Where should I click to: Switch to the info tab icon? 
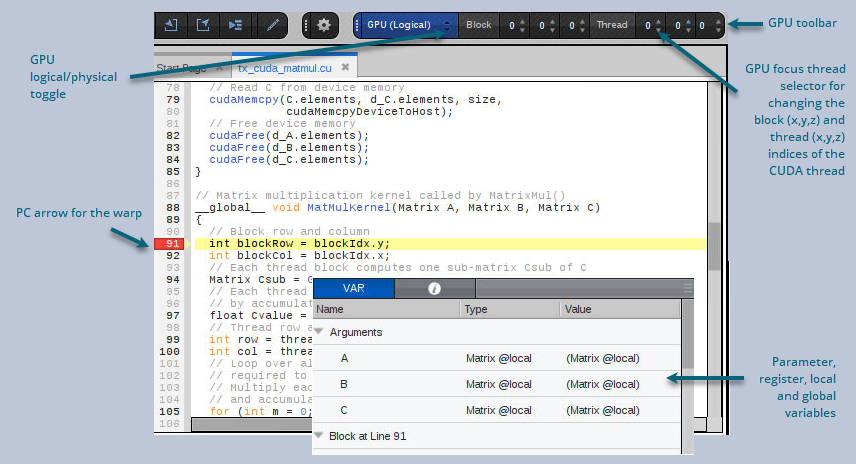(x=435, y=288)
